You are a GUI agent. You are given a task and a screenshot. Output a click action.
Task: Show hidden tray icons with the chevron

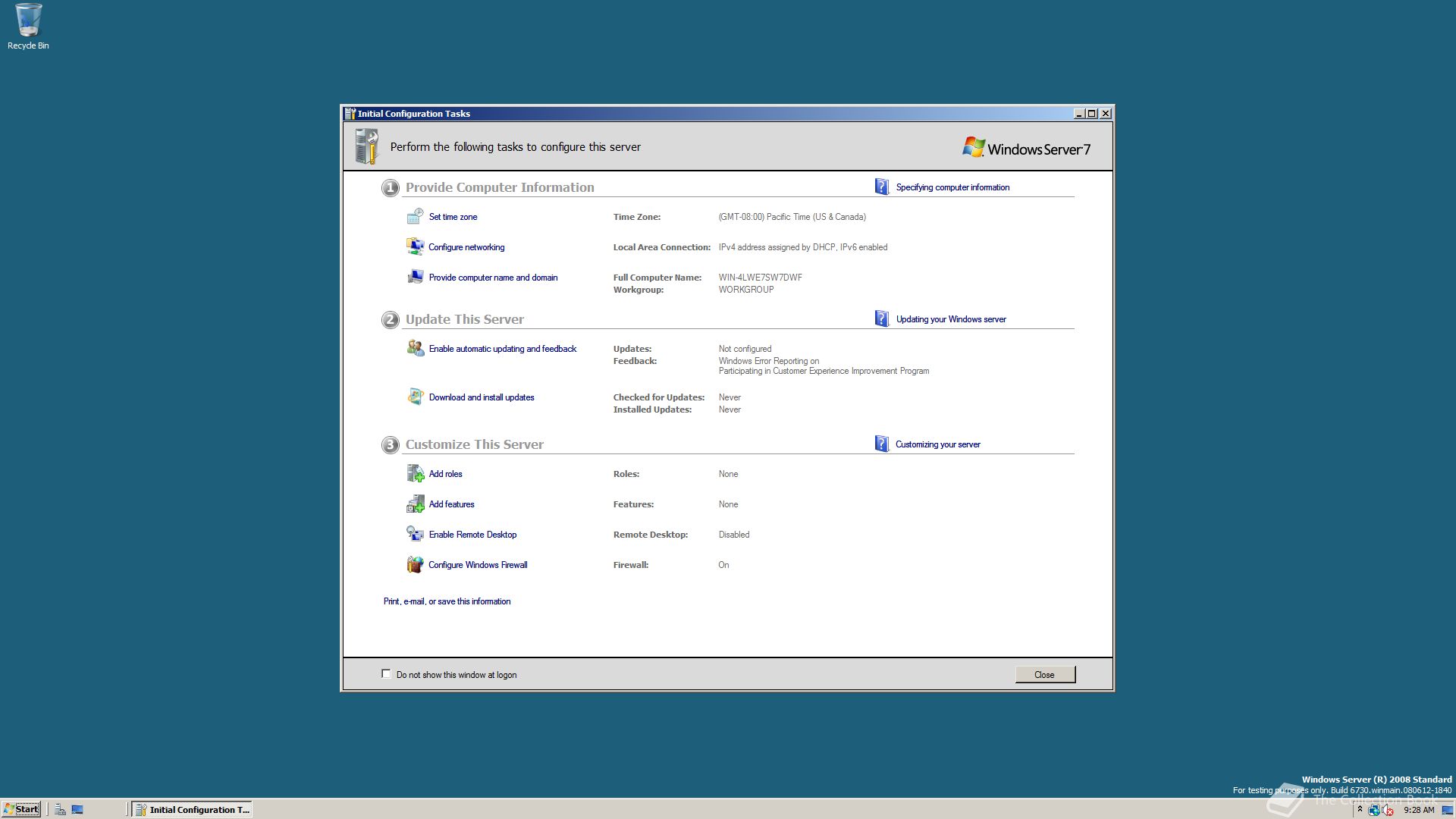[x=1360, y=810]
